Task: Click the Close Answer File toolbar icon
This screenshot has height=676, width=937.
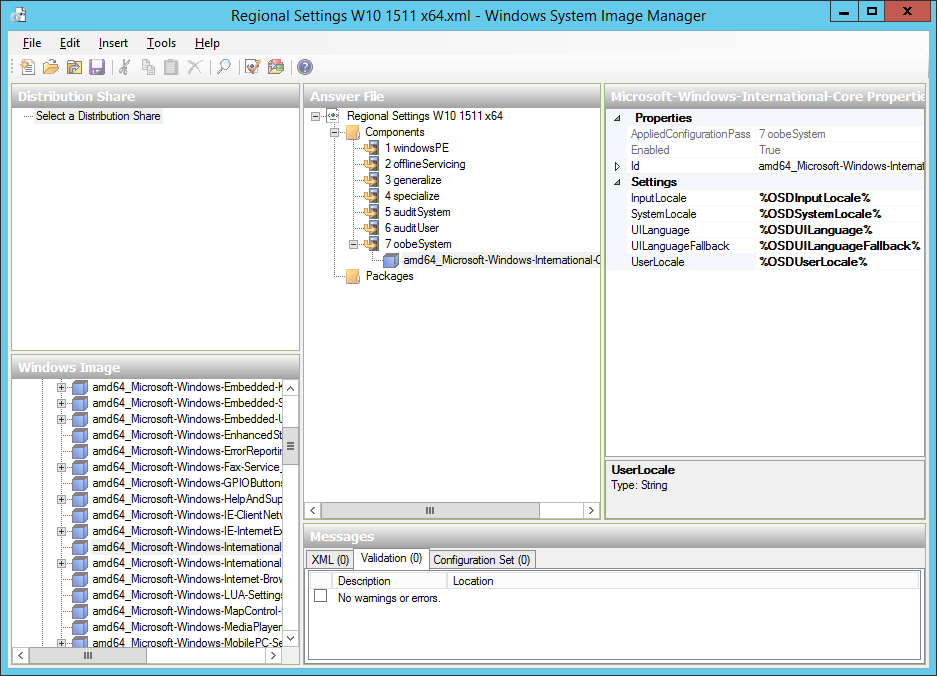Action: click(74, 67)
